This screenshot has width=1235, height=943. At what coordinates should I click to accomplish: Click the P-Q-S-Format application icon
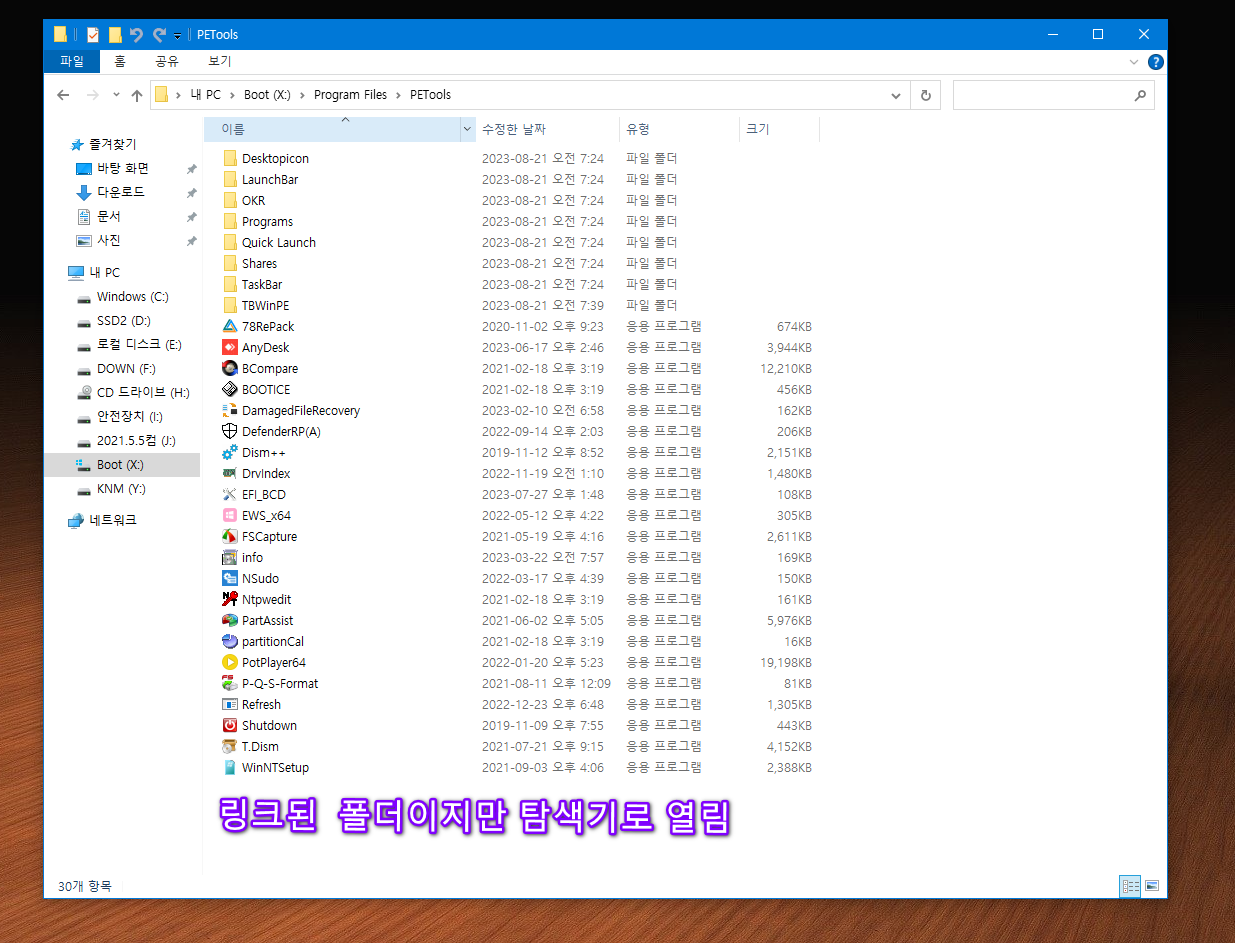pos(230,683)
